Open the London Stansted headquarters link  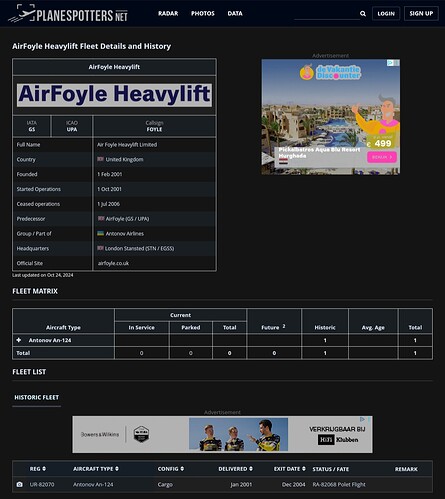click(x=139, y=249)
